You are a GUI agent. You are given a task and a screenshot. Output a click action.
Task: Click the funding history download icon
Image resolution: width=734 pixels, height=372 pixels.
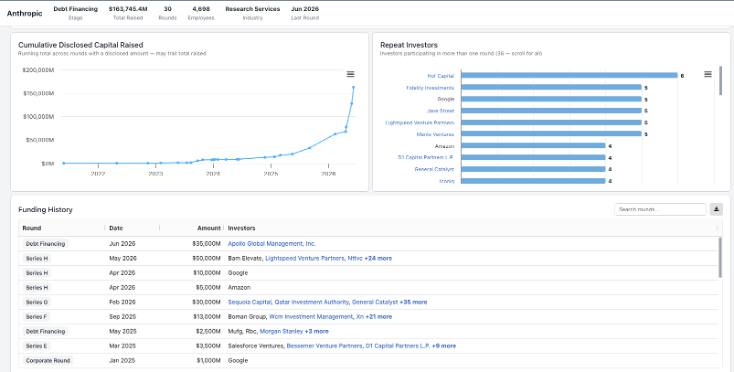(716, 209)
